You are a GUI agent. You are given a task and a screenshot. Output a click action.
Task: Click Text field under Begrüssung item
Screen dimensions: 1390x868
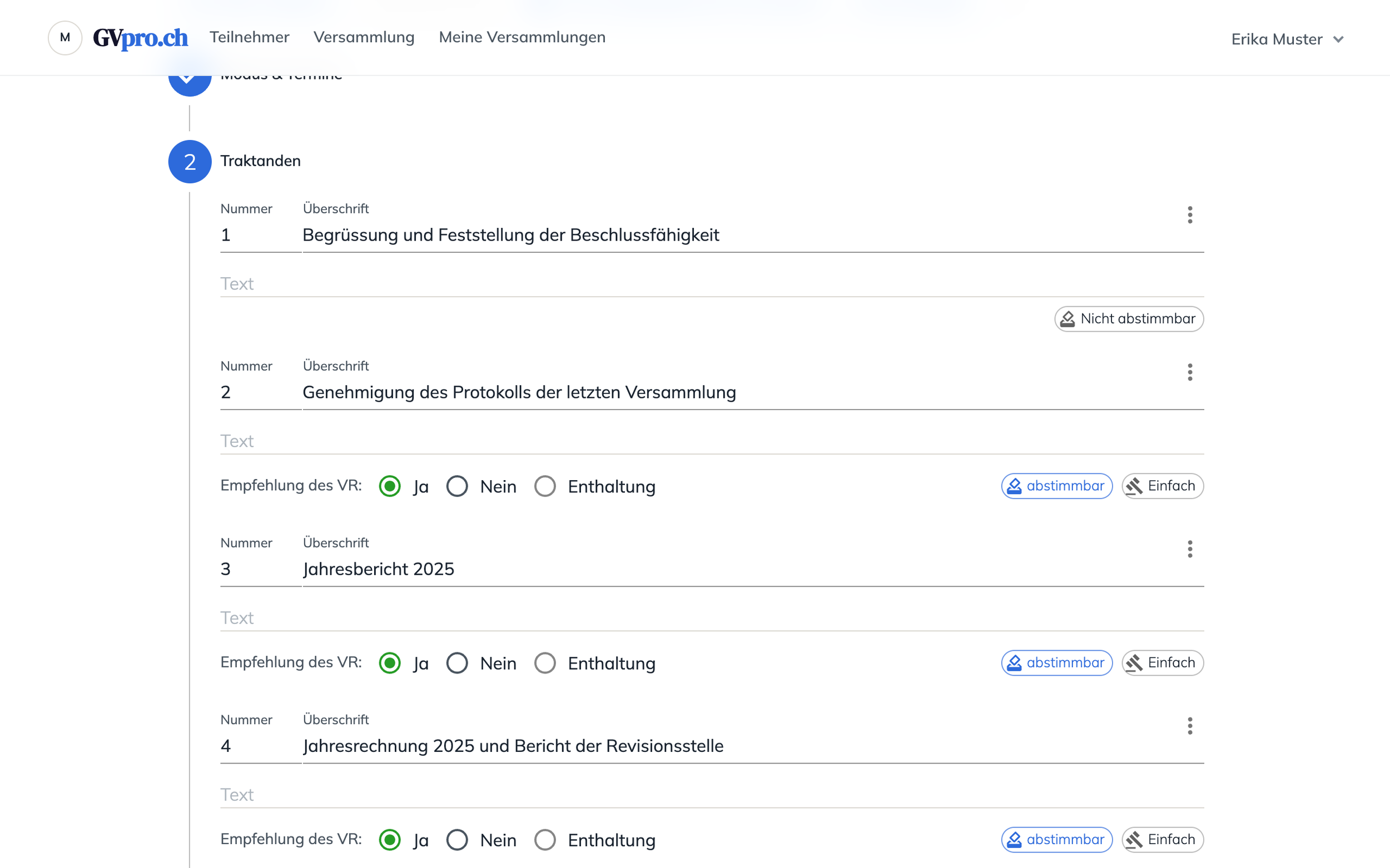712,283
